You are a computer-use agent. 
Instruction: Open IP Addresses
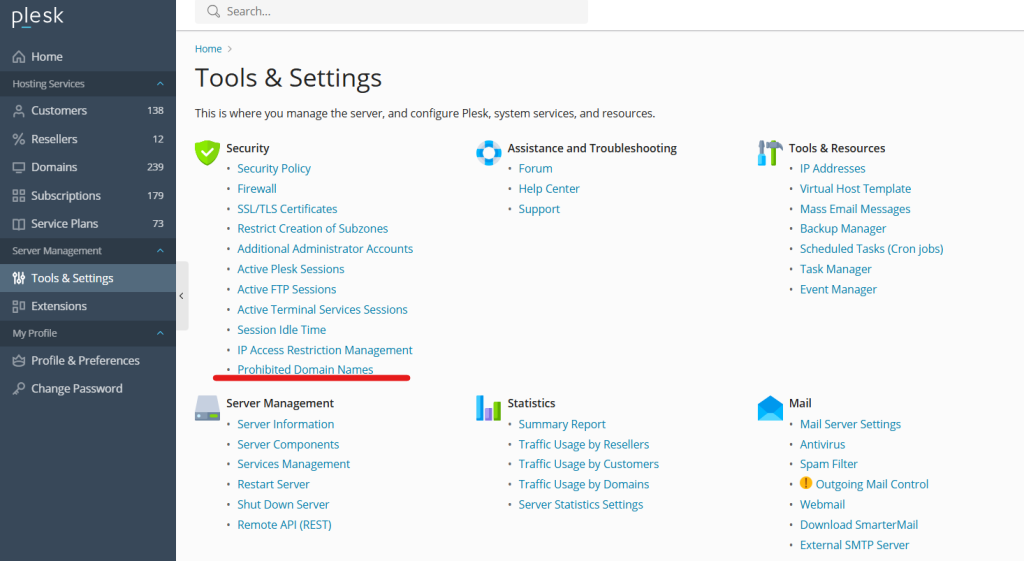click(x=833, y=168)
